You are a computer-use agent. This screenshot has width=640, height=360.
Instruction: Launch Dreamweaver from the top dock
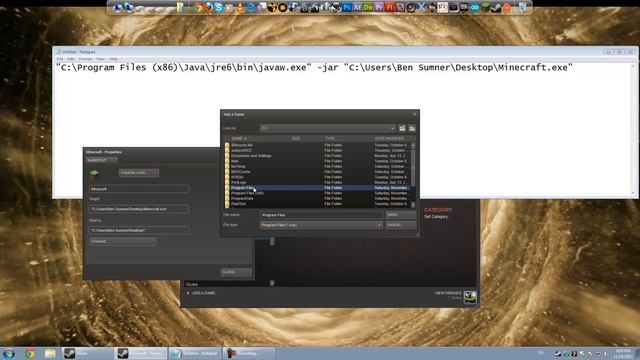pyautogui.click(x=368, y=7)
